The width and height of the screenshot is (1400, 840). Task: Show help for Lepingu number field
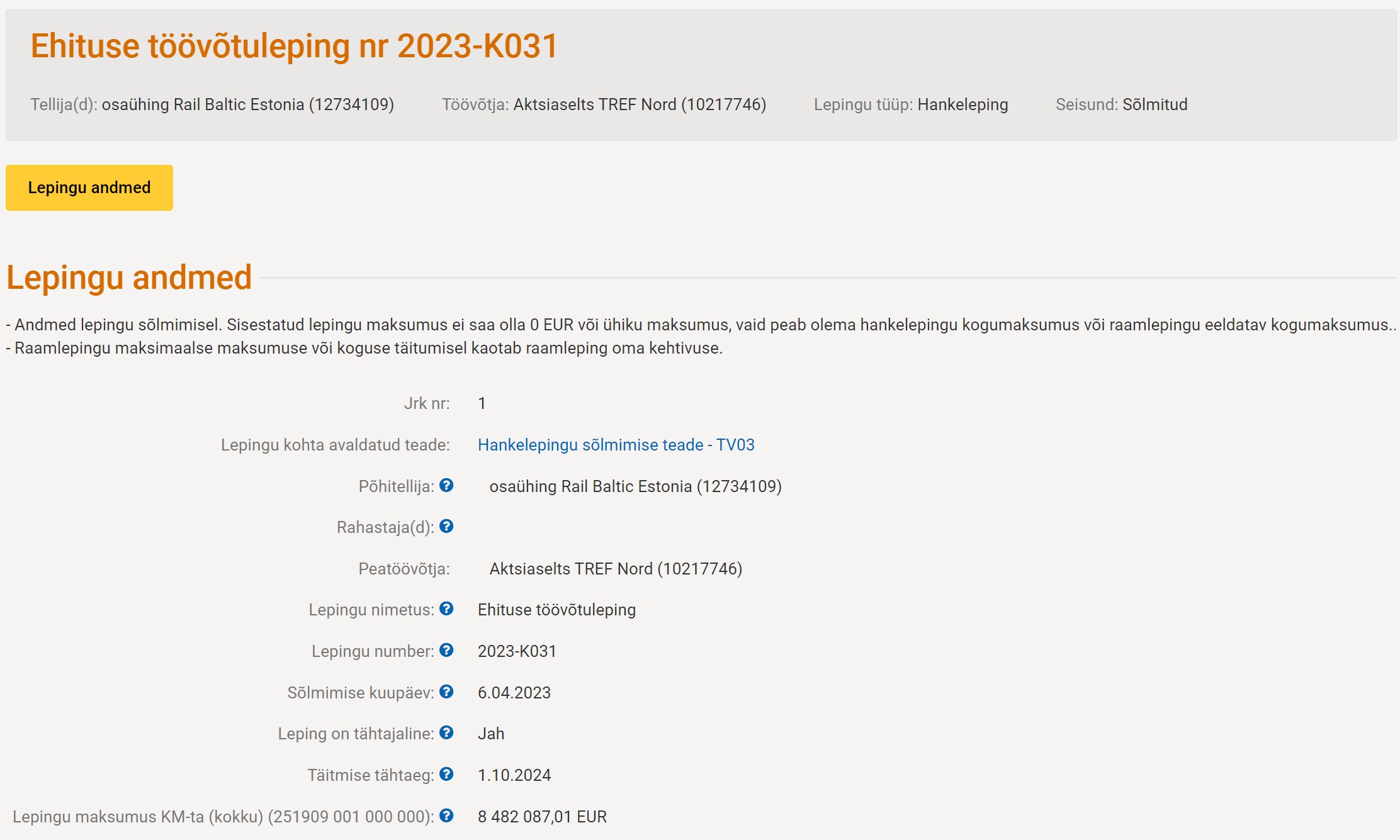(446, 650)
